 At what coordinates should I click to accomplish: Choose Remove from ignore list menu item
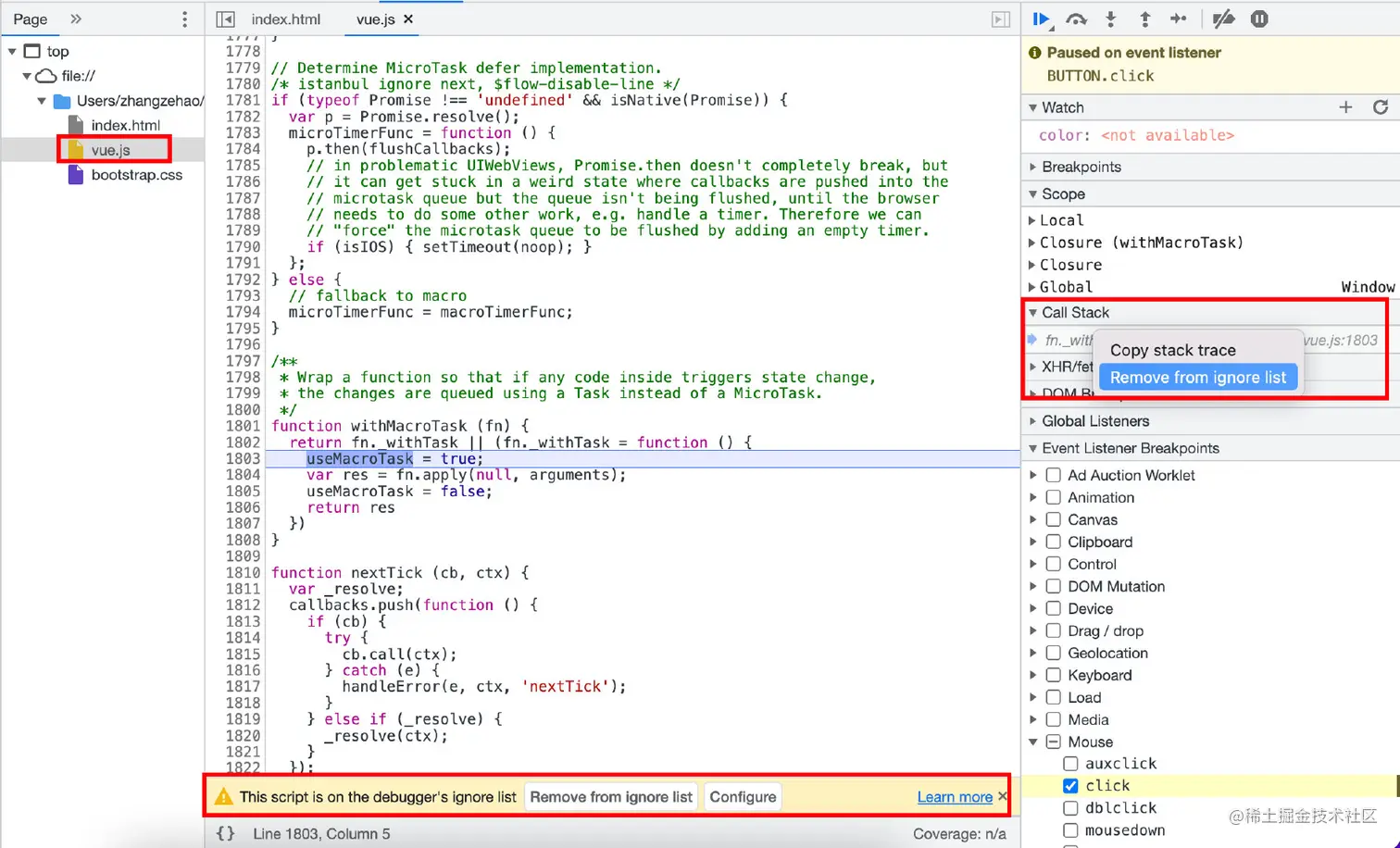[1198, 377]
